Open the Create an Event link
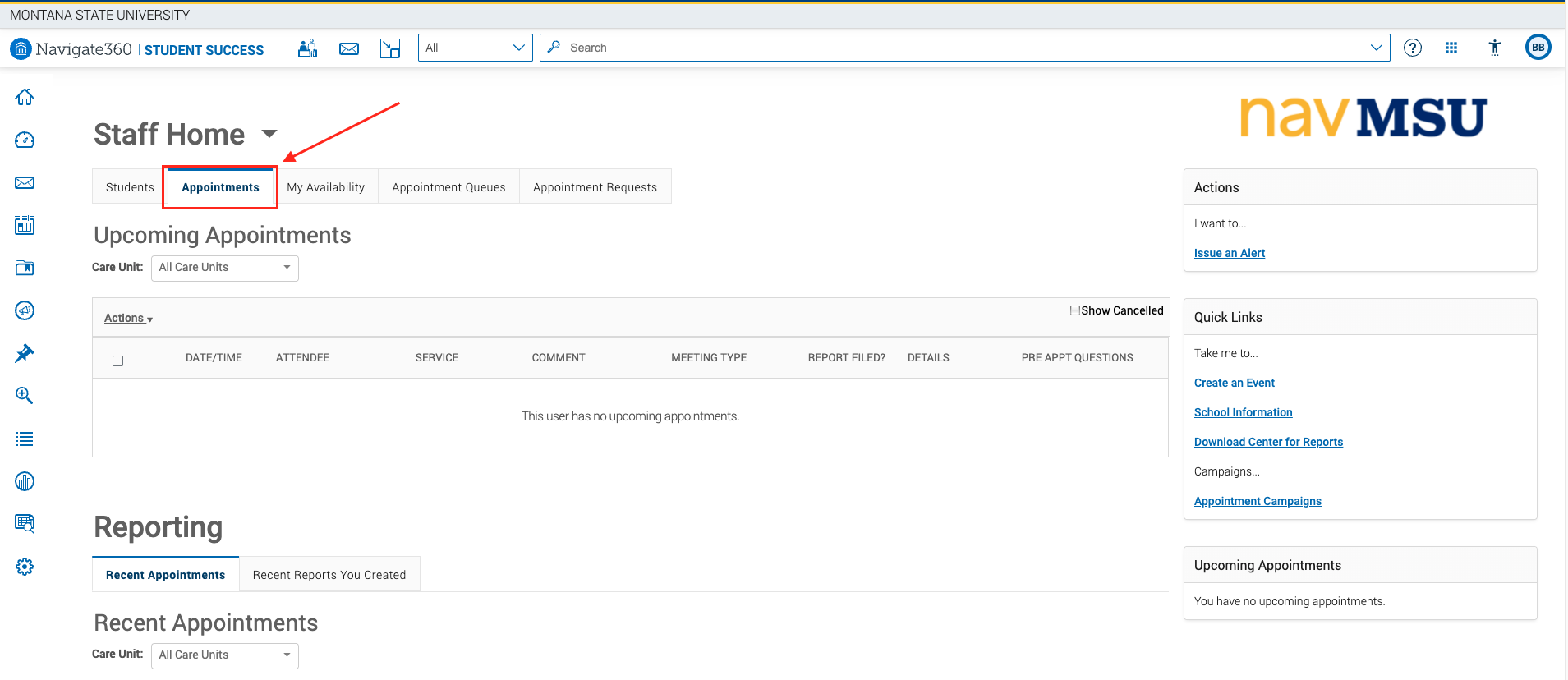The width and height of the screenshot is (1568, 680). [1234, 383]
